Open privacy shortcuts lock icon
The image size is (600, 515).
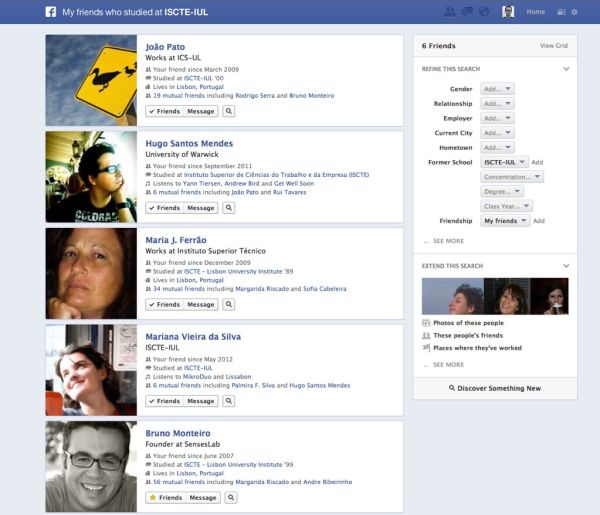pyautogui.click(x=561, y=12)
